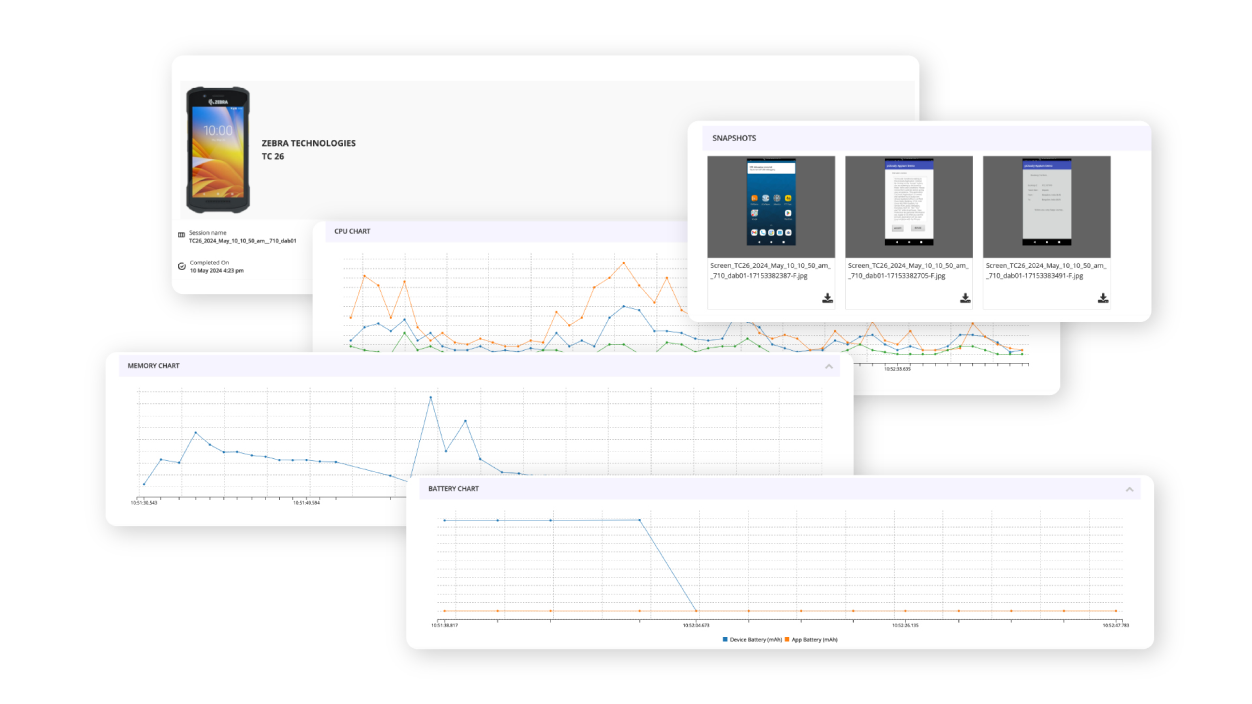This screenshot has width=1252, height=704.
Task: Click the MEMORY CHART header title
Action: point(153,366)
